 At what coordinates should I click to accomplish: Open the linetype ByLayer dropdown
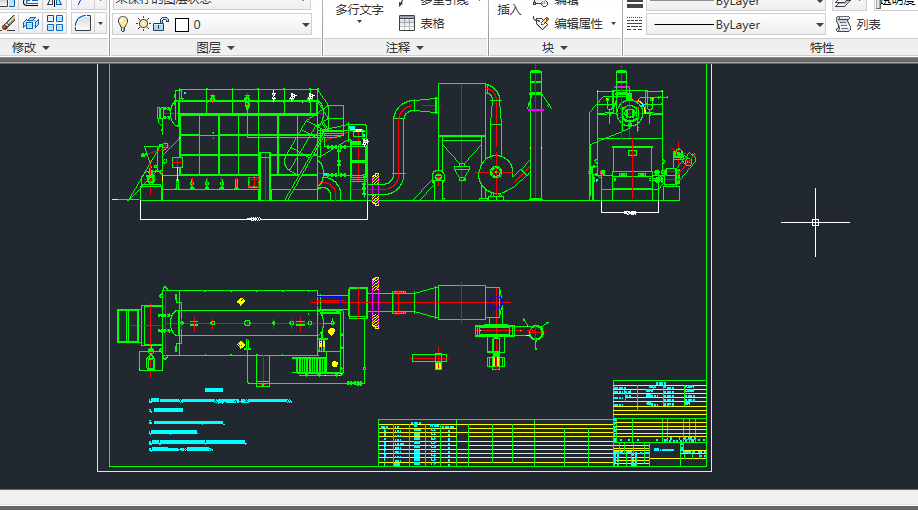pyautogui.click(x=820, y=25)
